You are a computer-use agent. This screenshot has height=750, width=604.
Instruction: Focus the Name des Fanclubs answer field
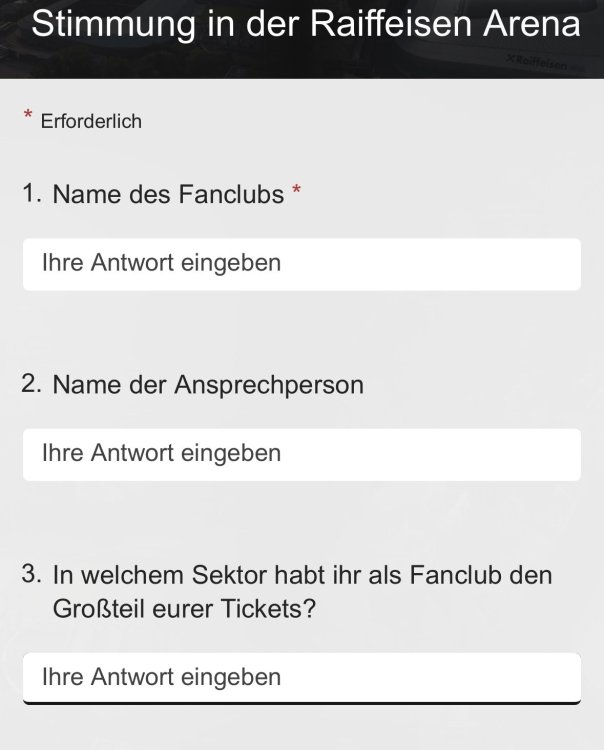[301, 264]
